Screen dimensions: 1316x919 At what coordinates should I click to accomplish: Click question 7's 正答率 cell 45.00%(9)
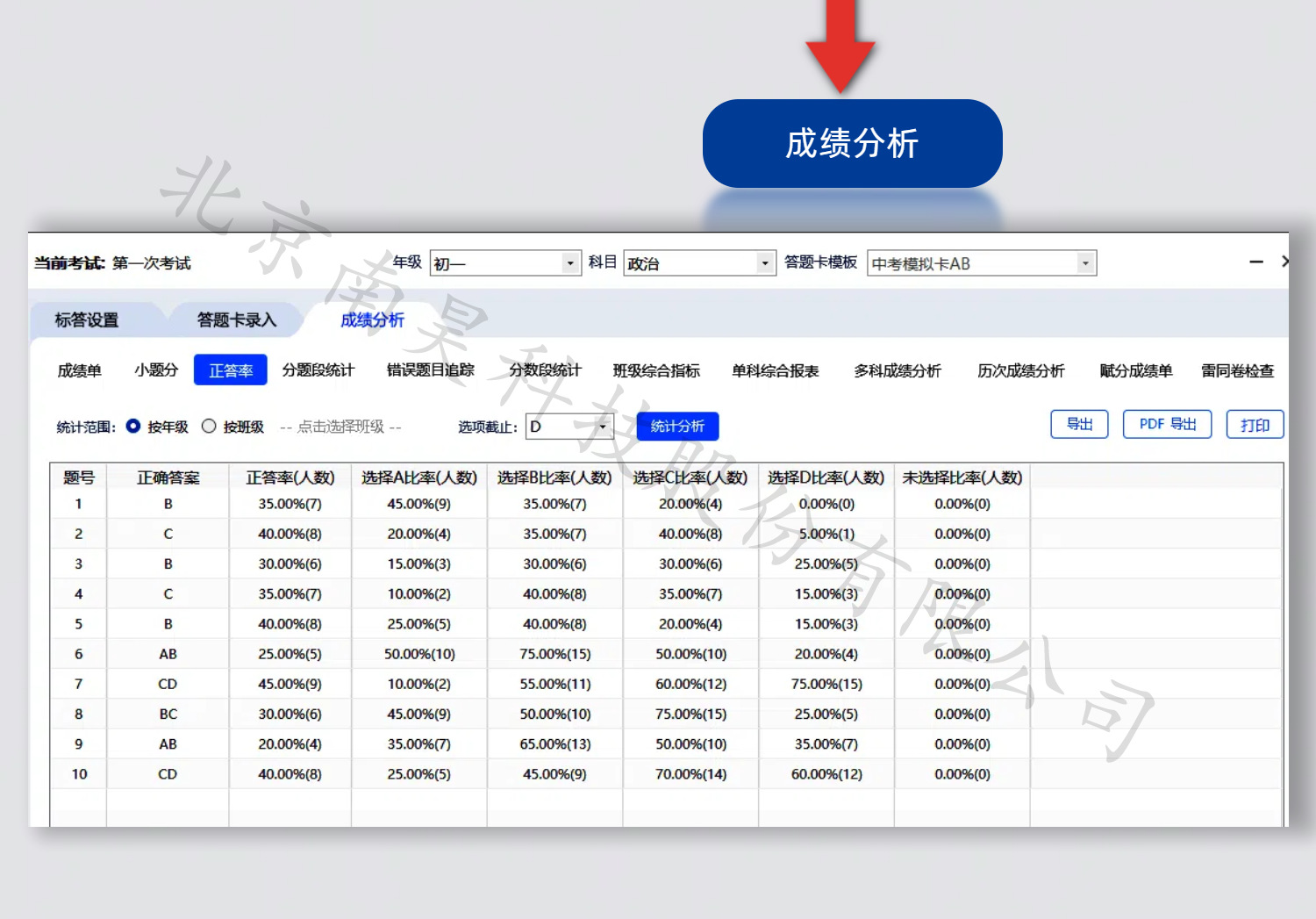click(290, 684)
